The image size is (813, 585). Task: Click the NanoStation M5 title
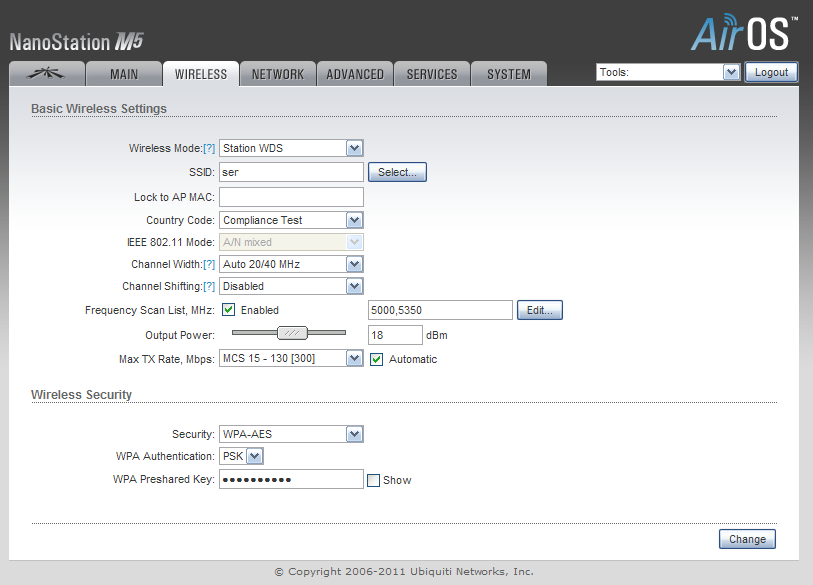(76, 42)
